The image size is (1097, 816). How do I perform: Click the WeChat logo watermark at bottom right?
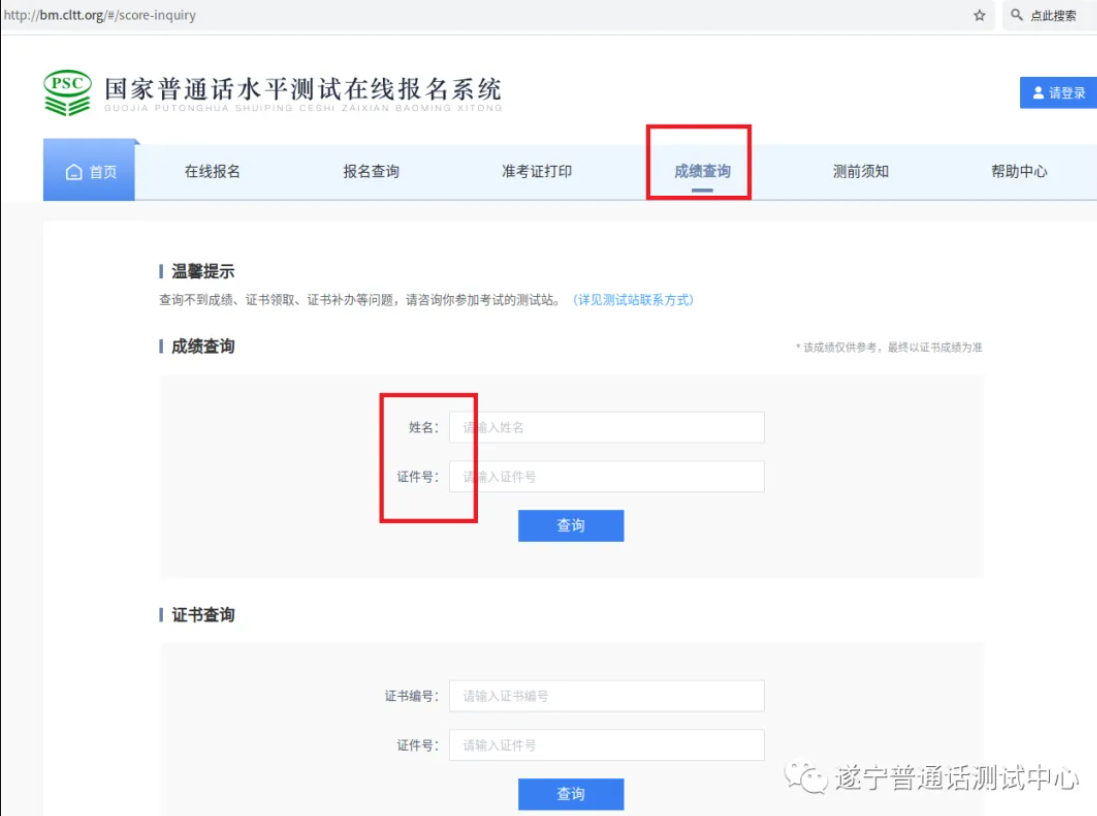tap(806, 777)
